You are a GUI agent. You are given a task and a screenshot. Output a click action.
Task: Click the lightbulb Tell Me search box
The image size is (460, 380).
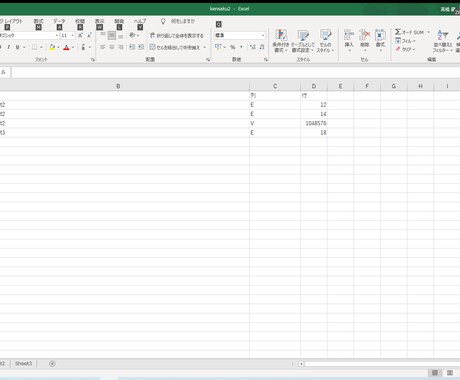(178, 21)
